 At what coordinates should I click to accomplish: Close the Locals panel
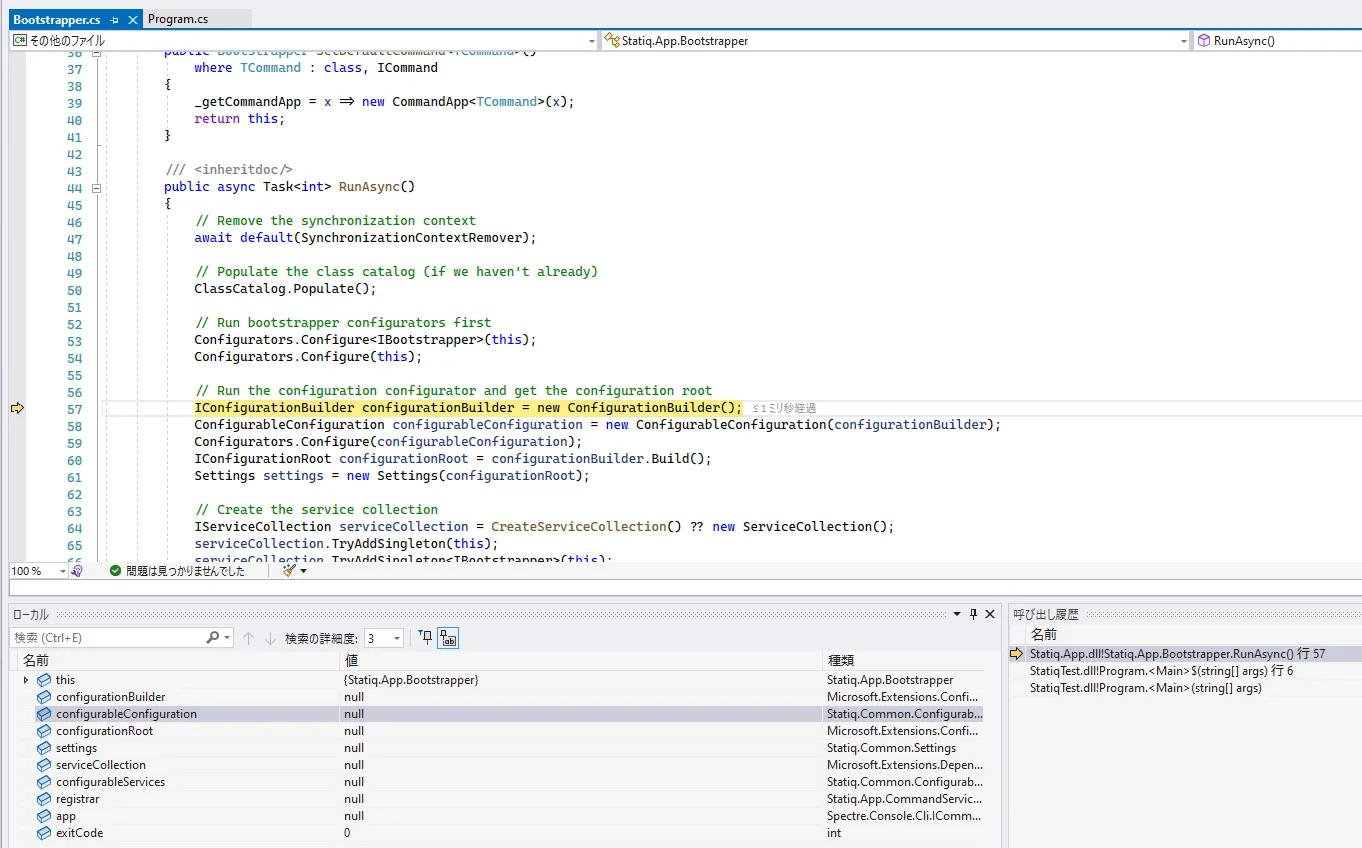[x=990, y=614]
